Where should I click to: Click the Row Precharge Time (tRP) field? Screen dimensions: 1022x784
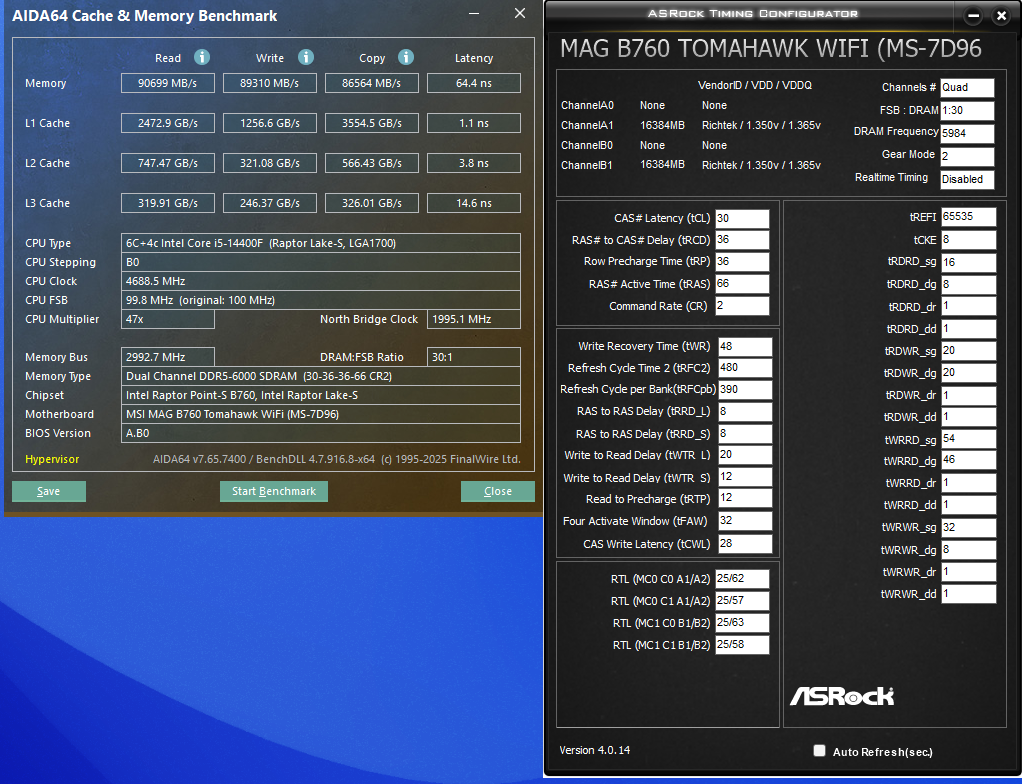click(742, 261)
